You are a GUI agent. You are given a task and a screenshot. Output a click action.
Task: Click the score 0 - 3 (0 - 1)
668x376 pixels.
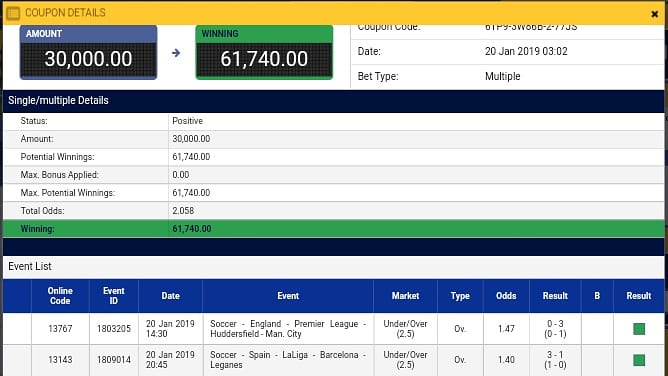click(555, 329)
